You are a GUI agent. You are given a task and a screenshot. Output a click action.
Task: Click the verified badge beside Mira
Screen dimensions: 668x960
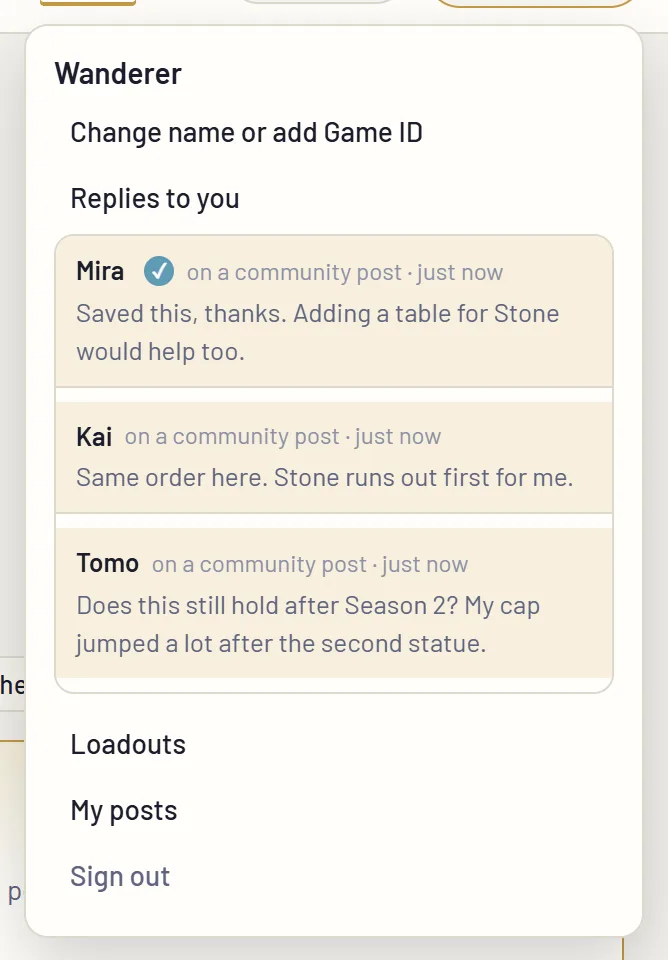[159, 271]
